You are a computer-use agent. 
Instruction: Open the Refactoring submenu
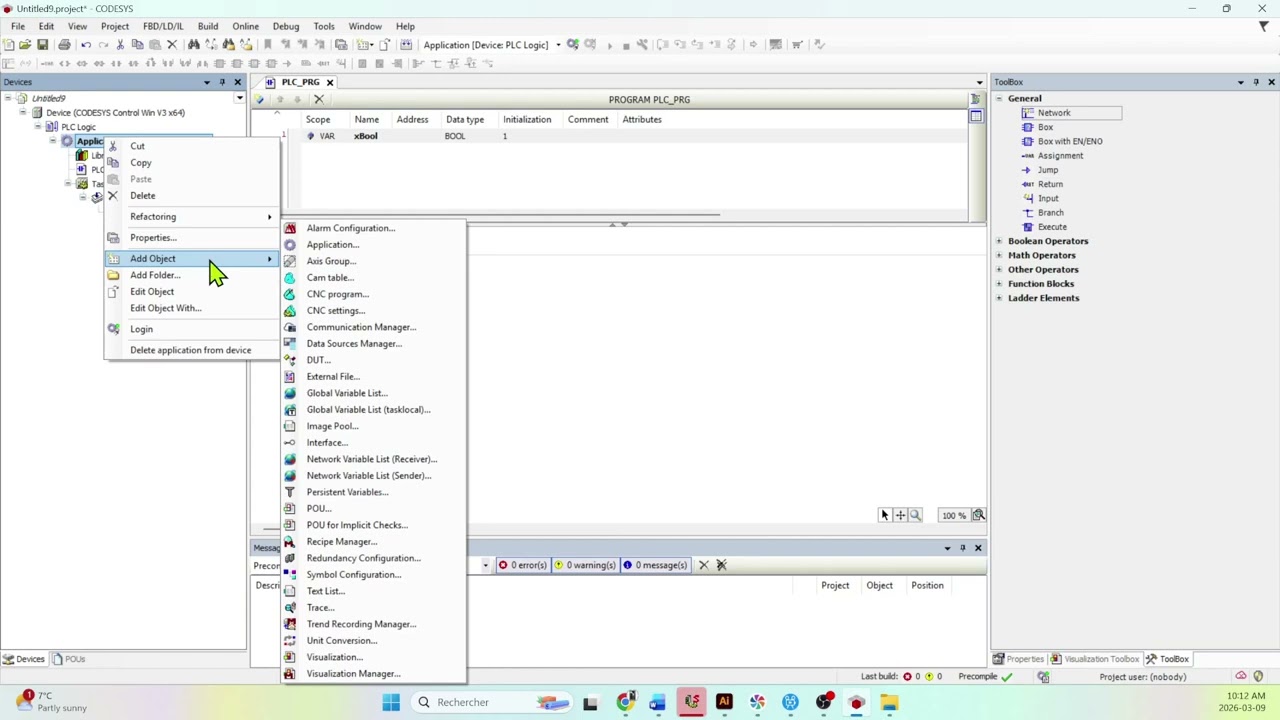tap(190, 216)
